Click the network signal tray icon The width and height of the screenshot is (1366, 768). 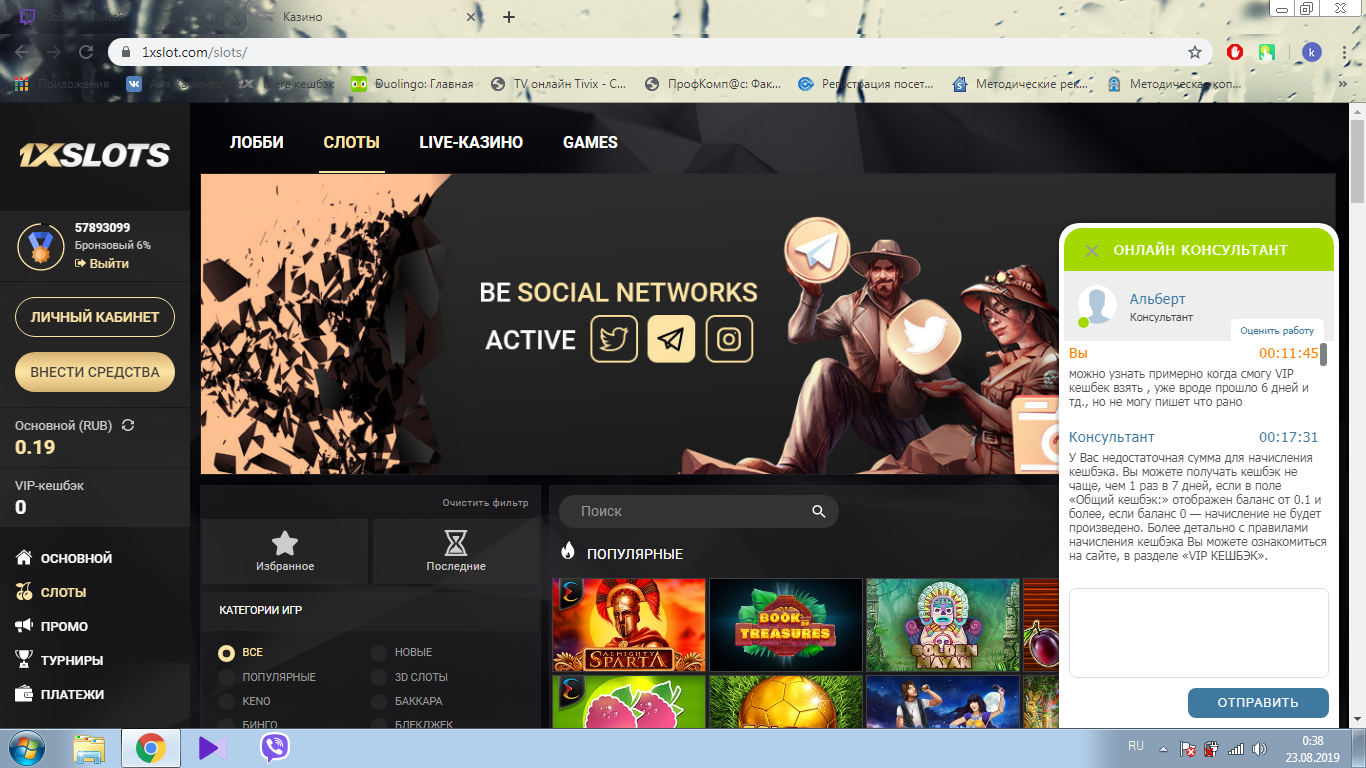[1235, 748]
